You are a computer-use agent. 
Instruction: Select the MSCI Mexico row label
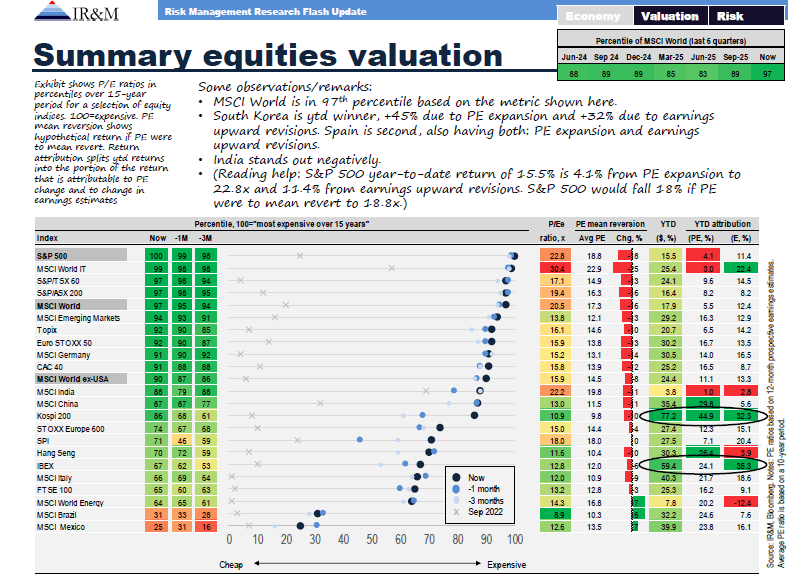pos(61,527)
